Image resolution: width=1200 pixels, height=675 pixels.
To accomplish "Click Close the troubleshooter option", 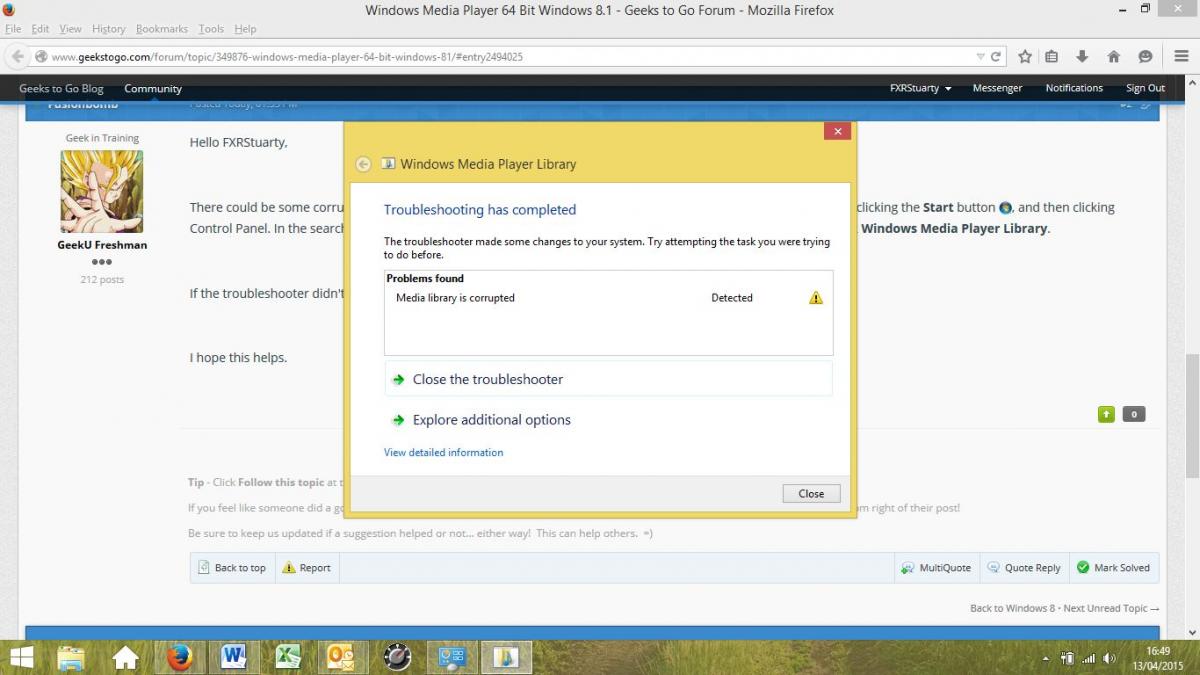I will 608,379.
